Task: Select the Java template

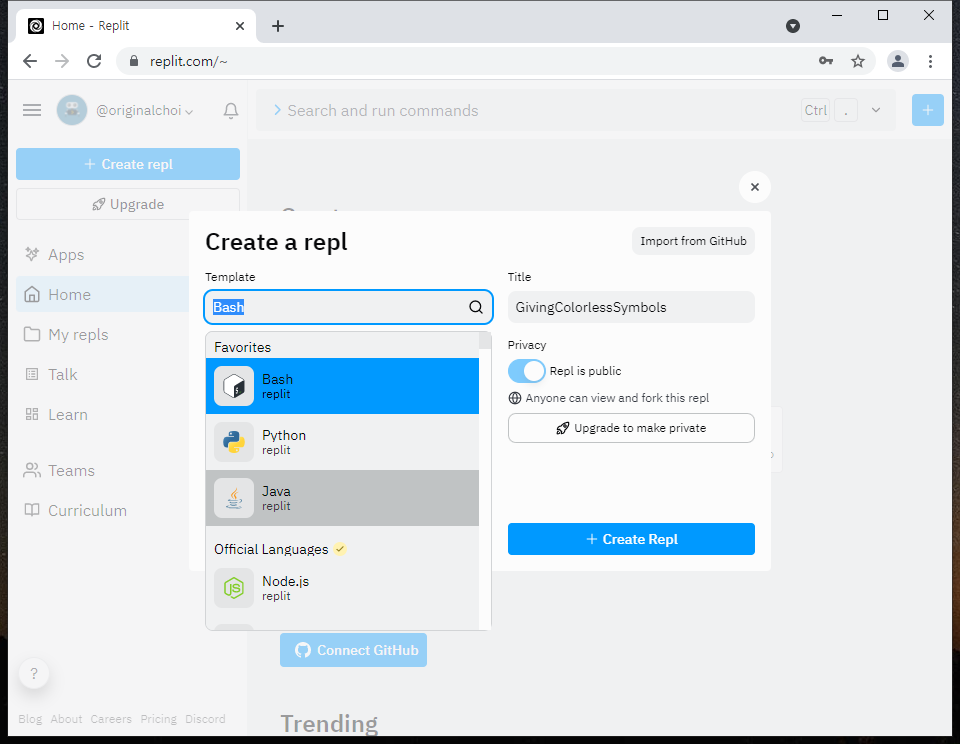Action: 342,498
